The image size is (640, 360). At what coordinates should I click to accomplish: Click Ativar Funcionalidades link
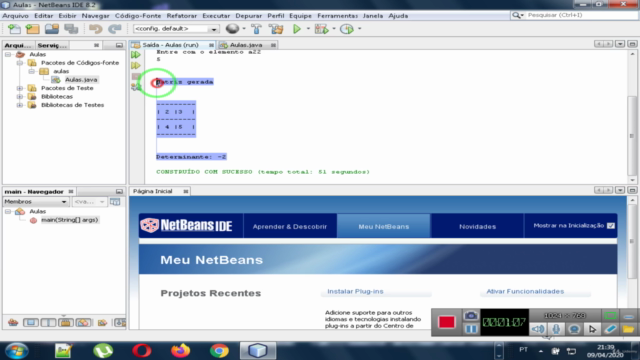[x=525, y=291]
